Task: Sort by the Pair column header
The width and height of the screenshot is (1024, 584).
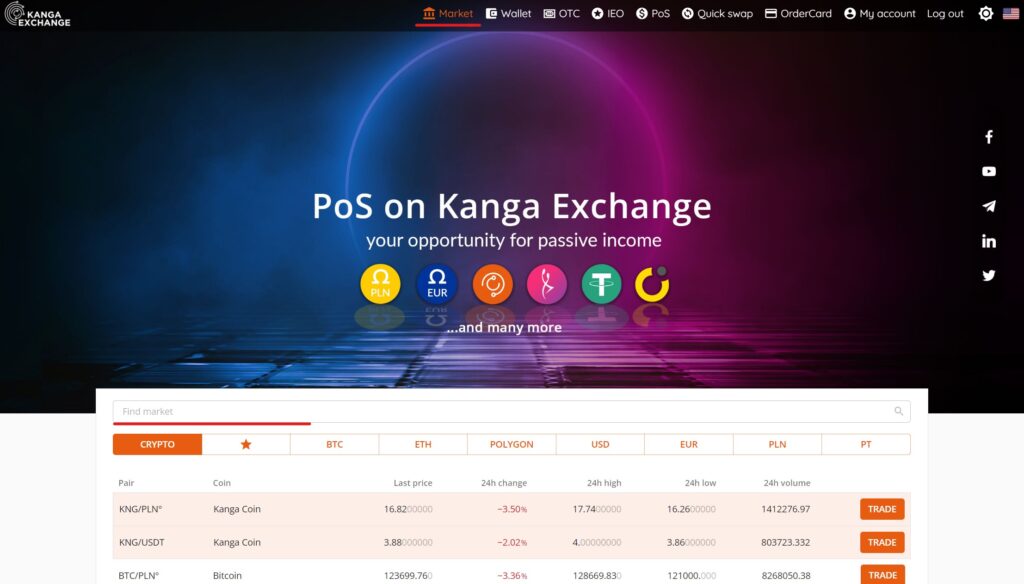Action: [x=126, y=483]
